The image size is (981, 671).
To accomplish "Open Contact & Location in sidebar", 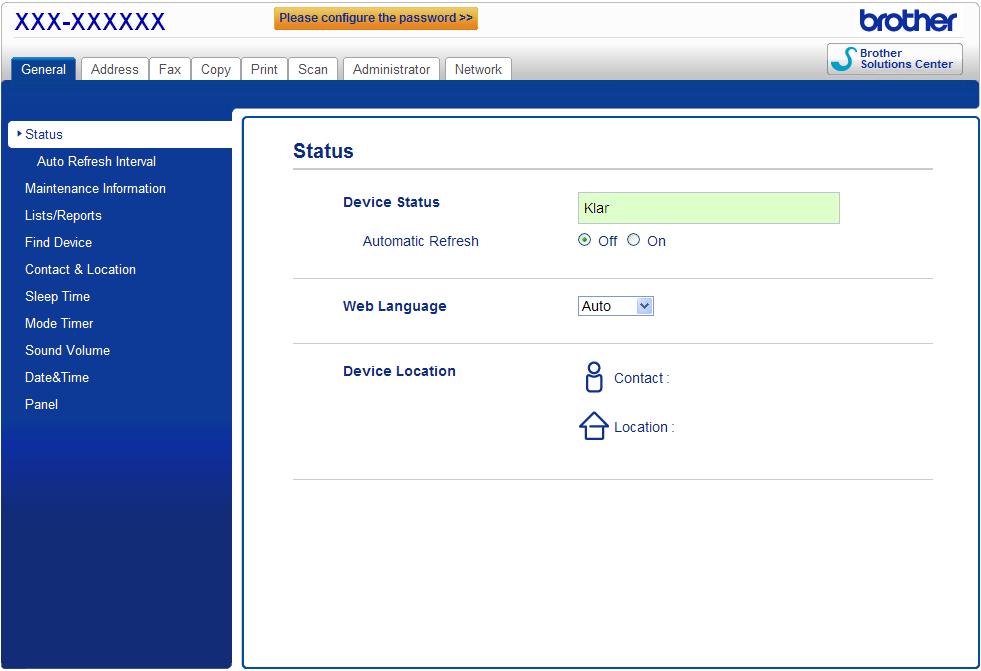I will tap(80, 269).
